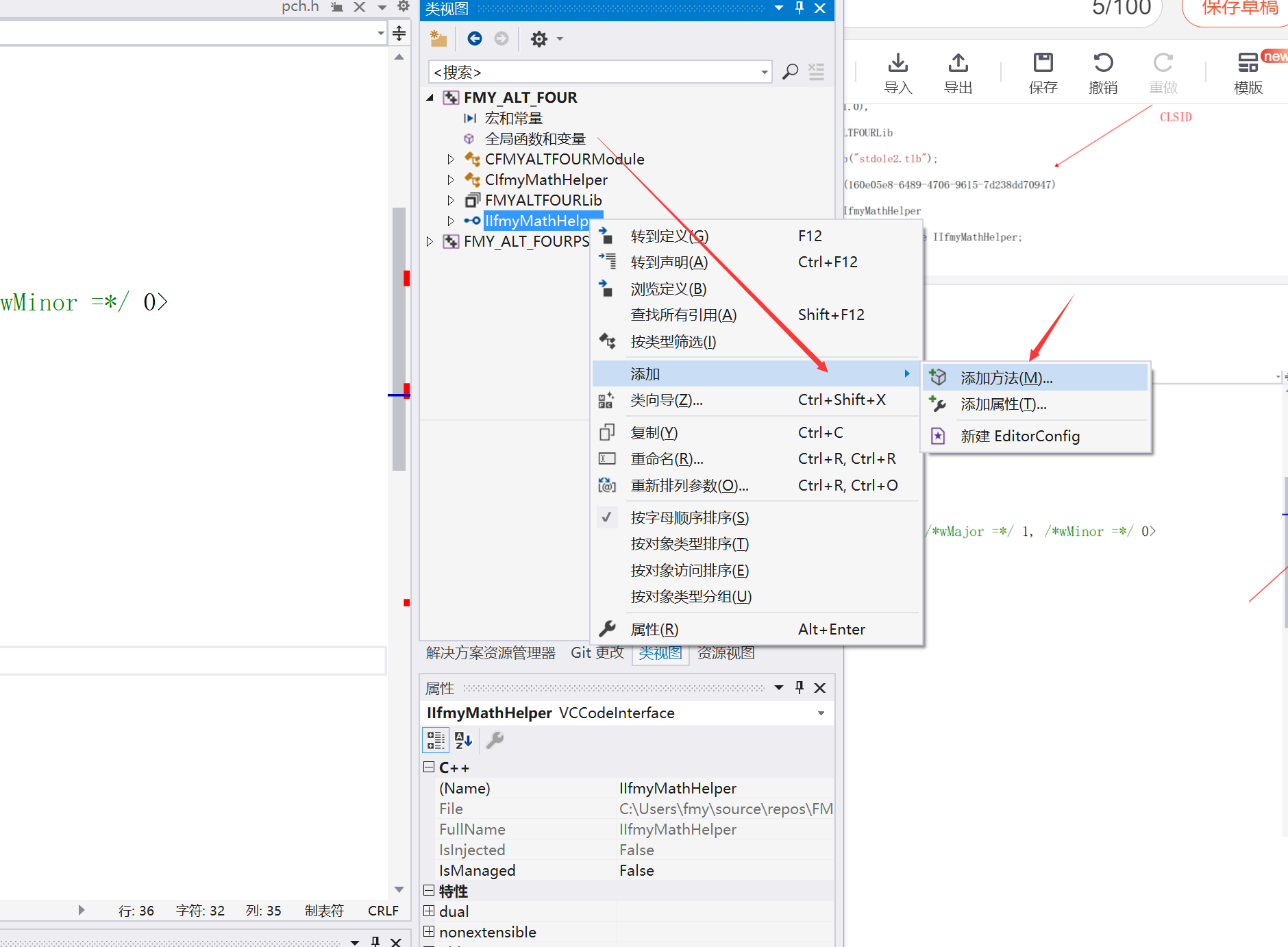Viewport: 1288px width, 947px height.
Task: Choose 浏览定义 from the context menu
Action: coord(755,289)
